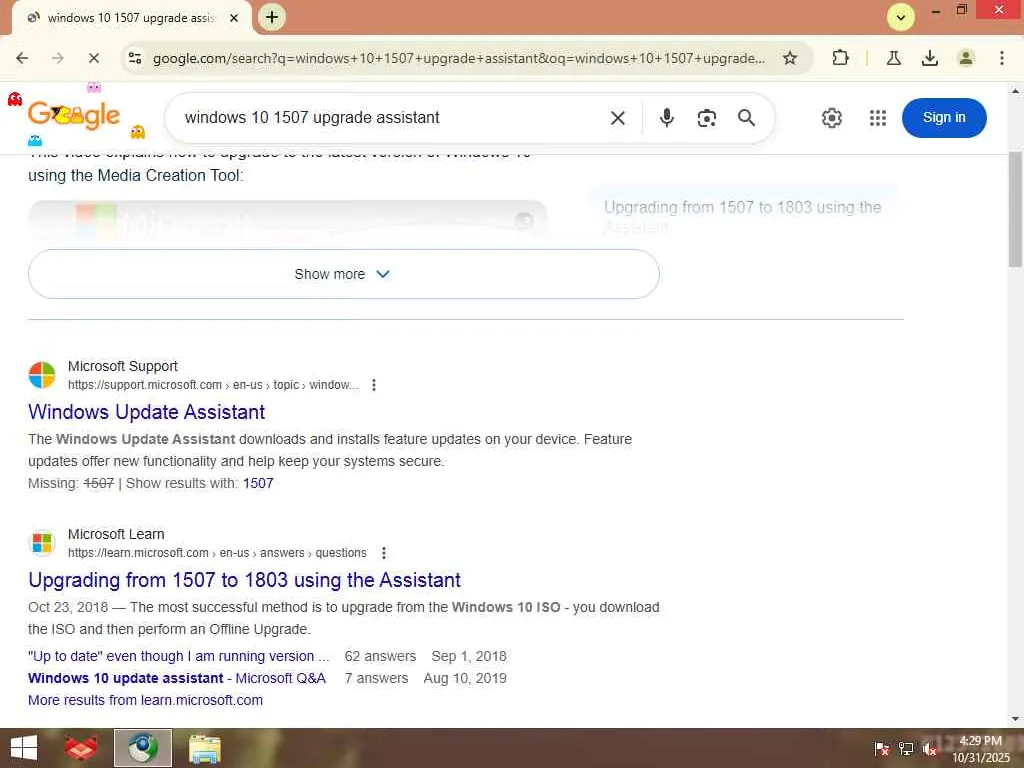Click the "7 answers" text
This screenshot has width=1024, height=768.
[x=376, y=679]
